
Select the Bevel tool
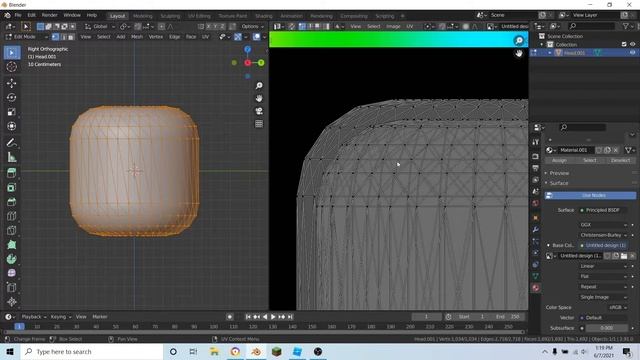(11, 202)
